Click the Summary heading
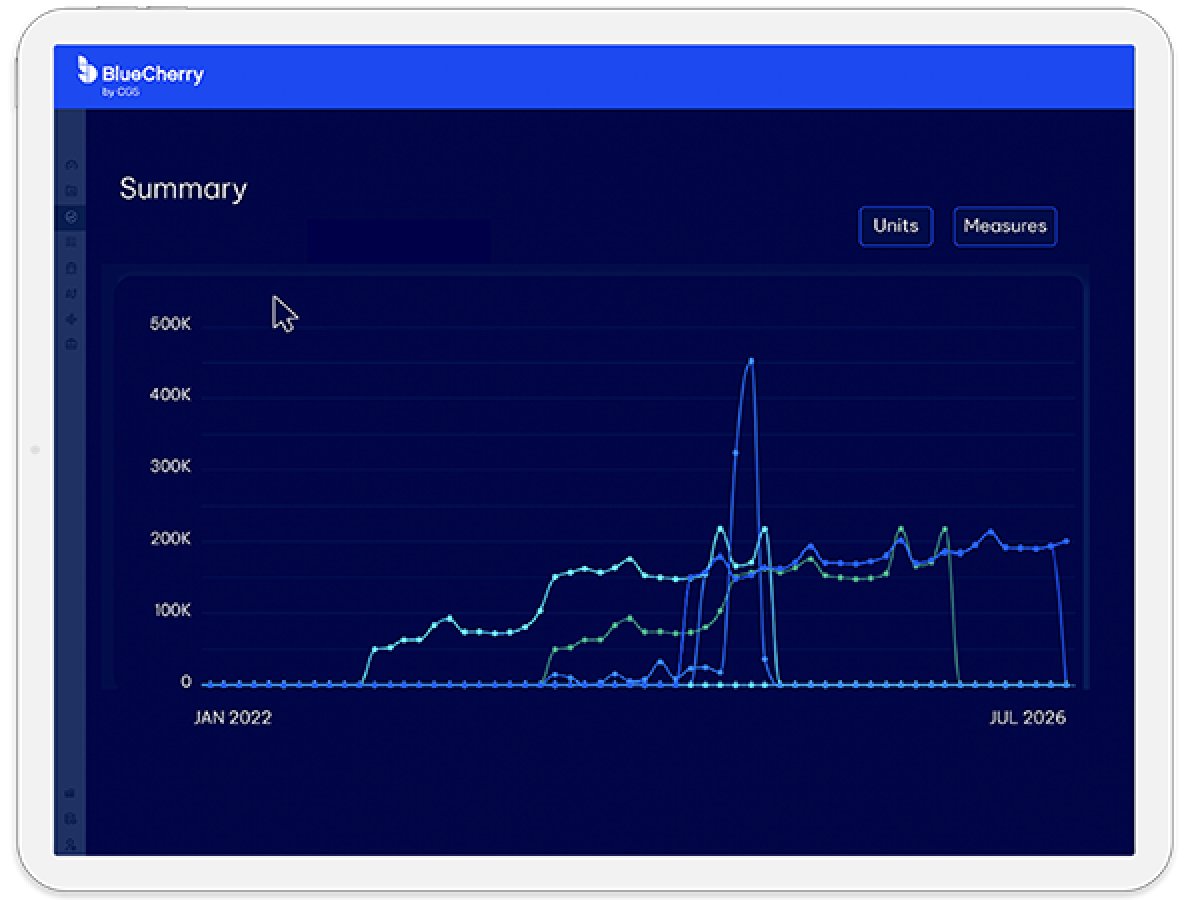Viewport: 1190px width, 900px height. coord(183,189)
